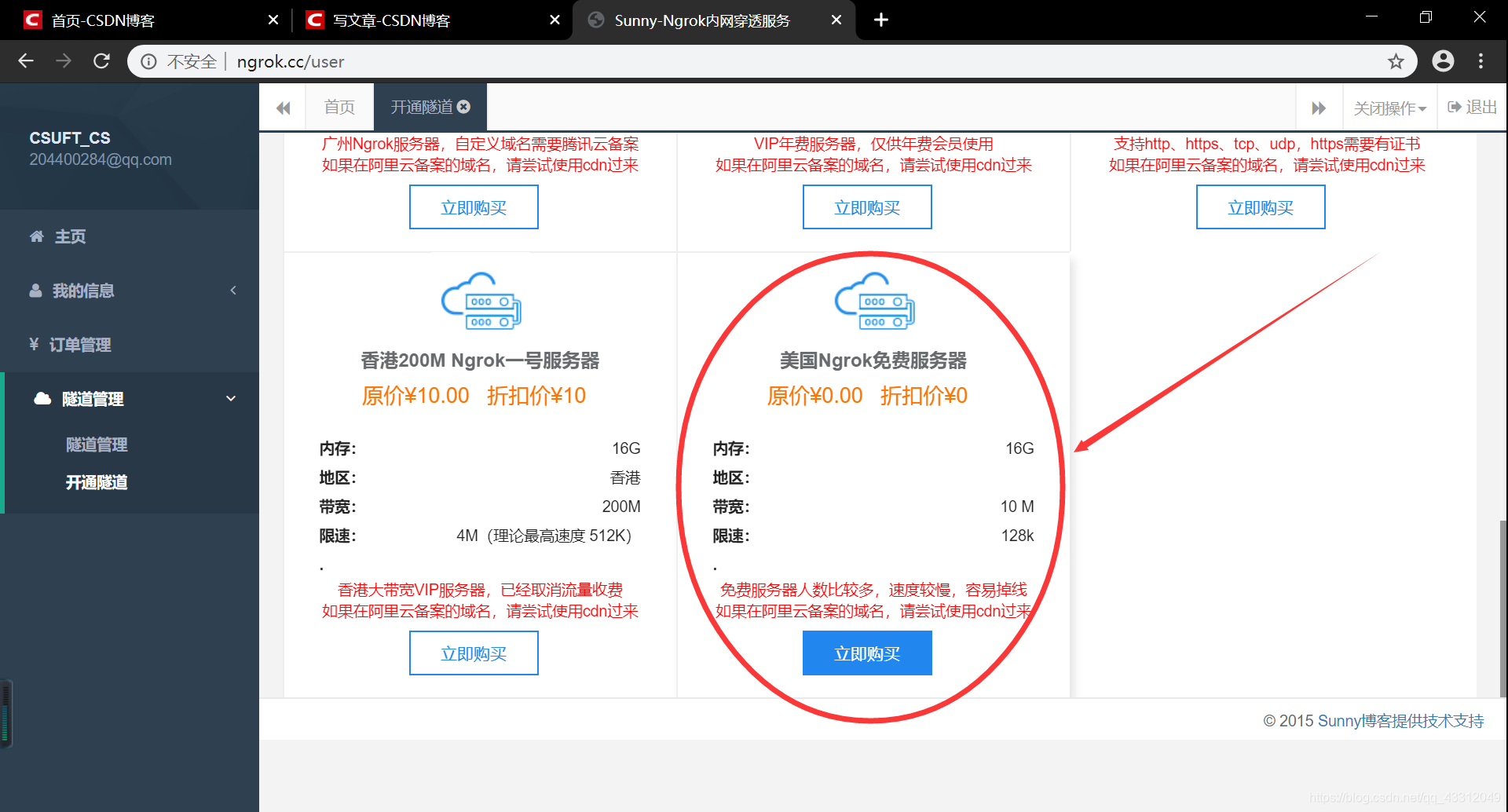Click 立即购买 for 美国Ngrok免费服务器
Screen dimensions: 1508x812
click(867, 653)
